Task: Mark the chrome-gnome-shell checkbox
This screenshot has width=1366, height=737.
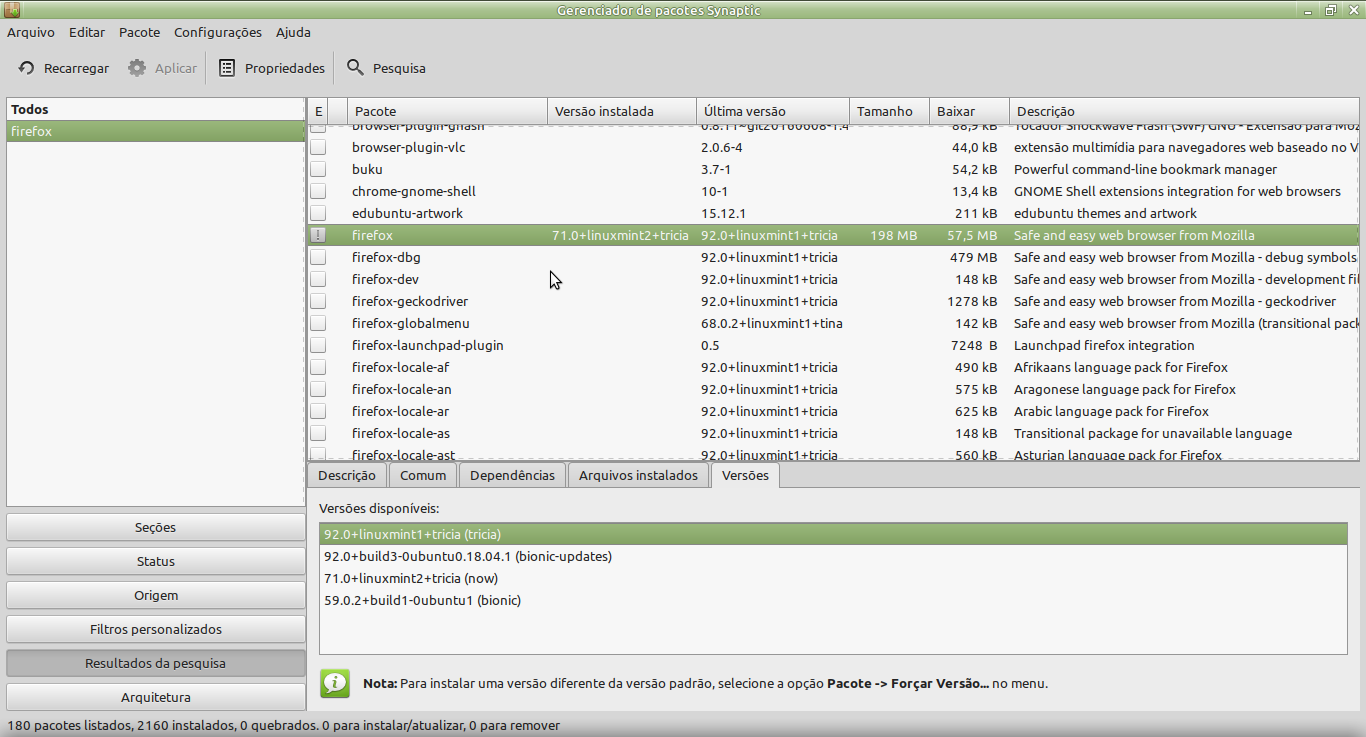Action: pos(318,191)
